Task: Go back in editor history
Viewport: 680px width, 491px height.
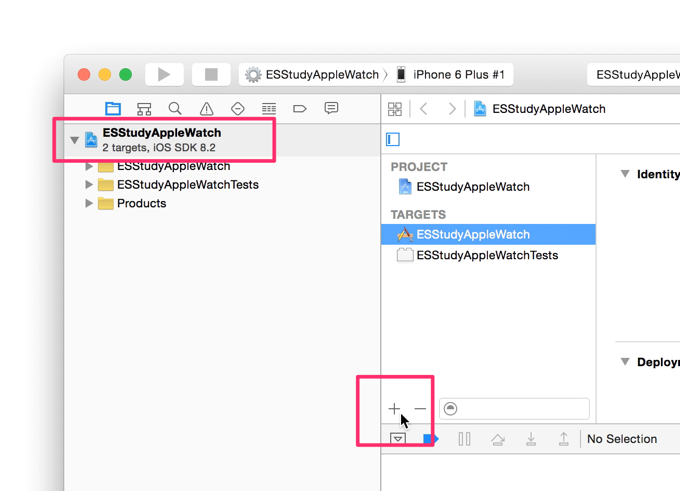Action: pos(424,109)
